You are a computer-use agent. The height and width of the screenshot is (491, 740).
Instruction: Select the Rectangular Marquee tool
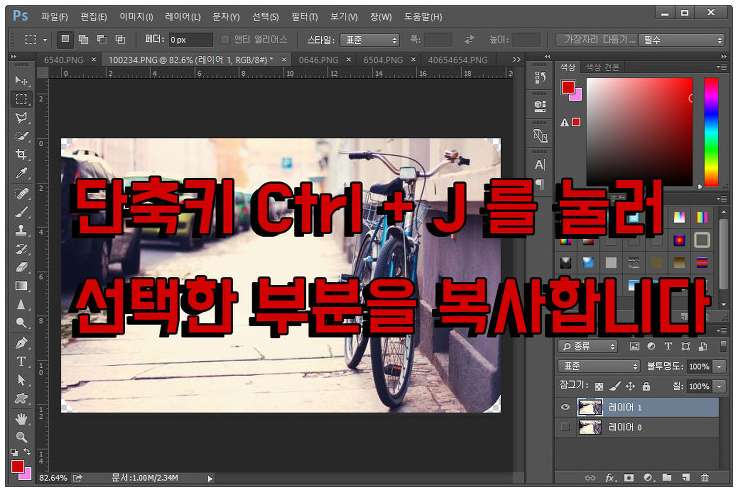pos(21,99)
